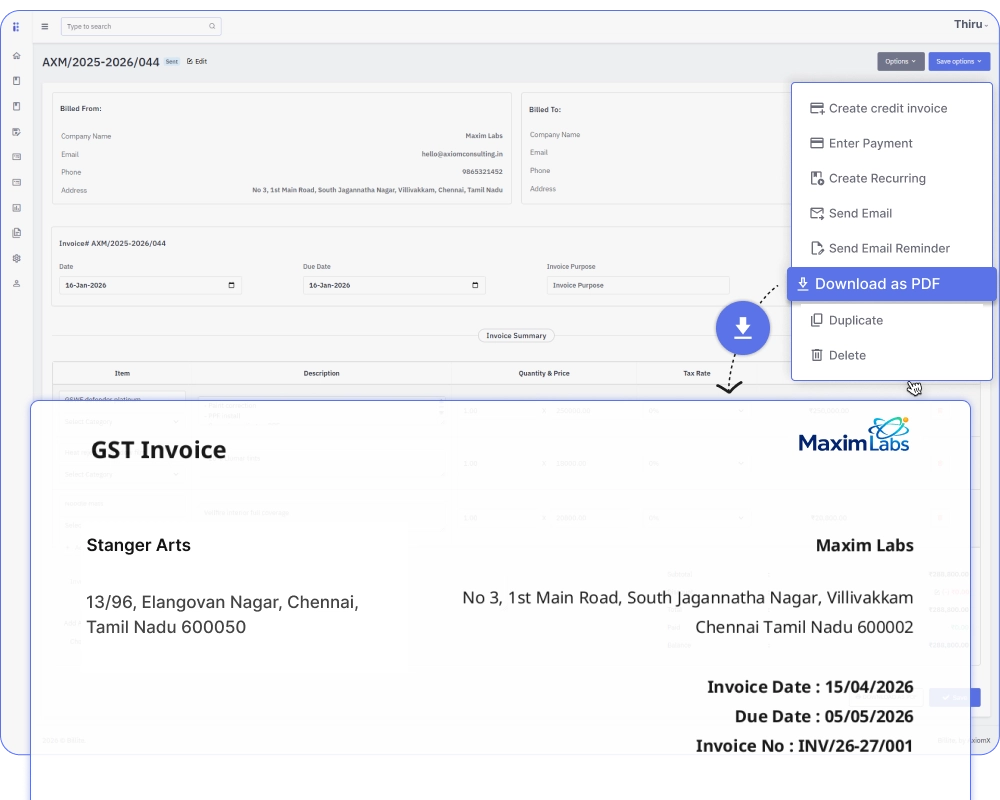1000x800 pixels.
Task: Open the sidebar note-with-pencil icon
Action: tap(17, 132)
